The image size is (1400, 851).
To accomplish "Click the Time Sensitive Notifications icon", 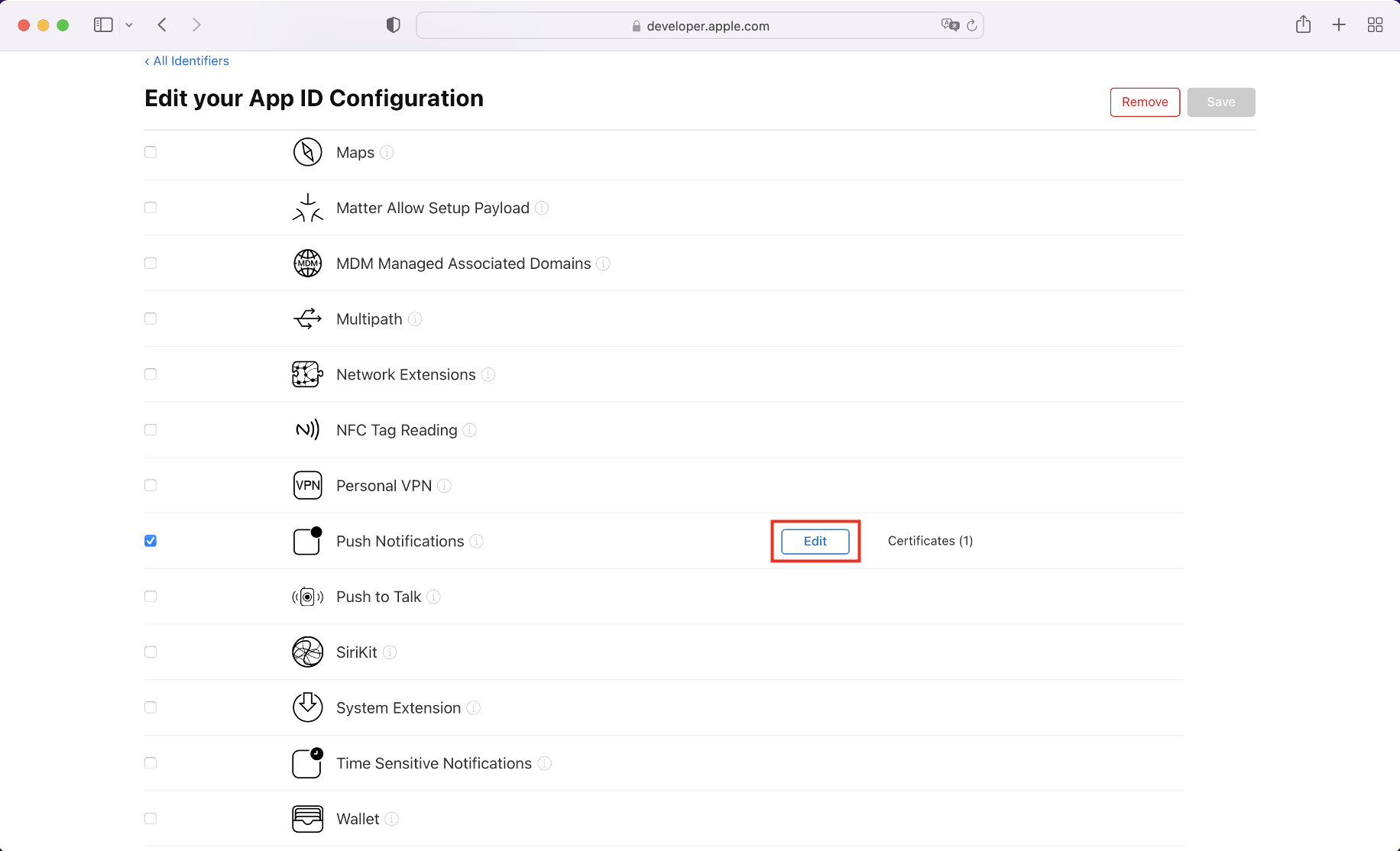I will [x=307, y=763].
